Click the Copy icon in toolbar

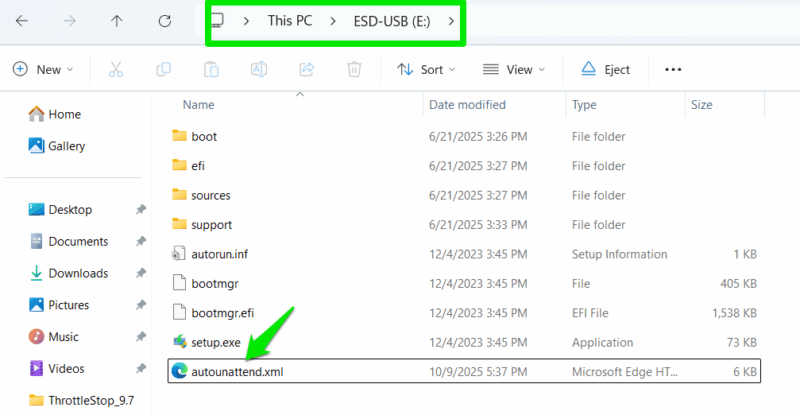click(163, 69)
